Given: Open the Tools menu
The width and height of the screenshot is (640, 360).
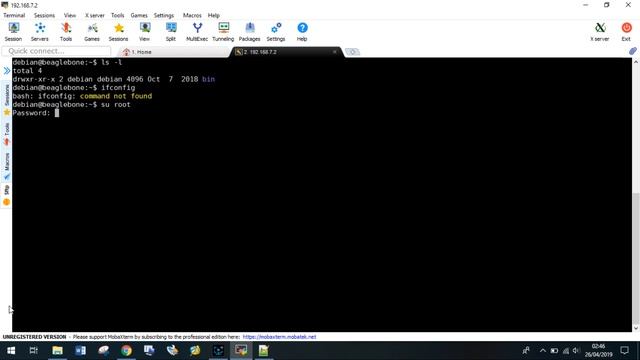Looking at the screenshot, I should [118, 15].
